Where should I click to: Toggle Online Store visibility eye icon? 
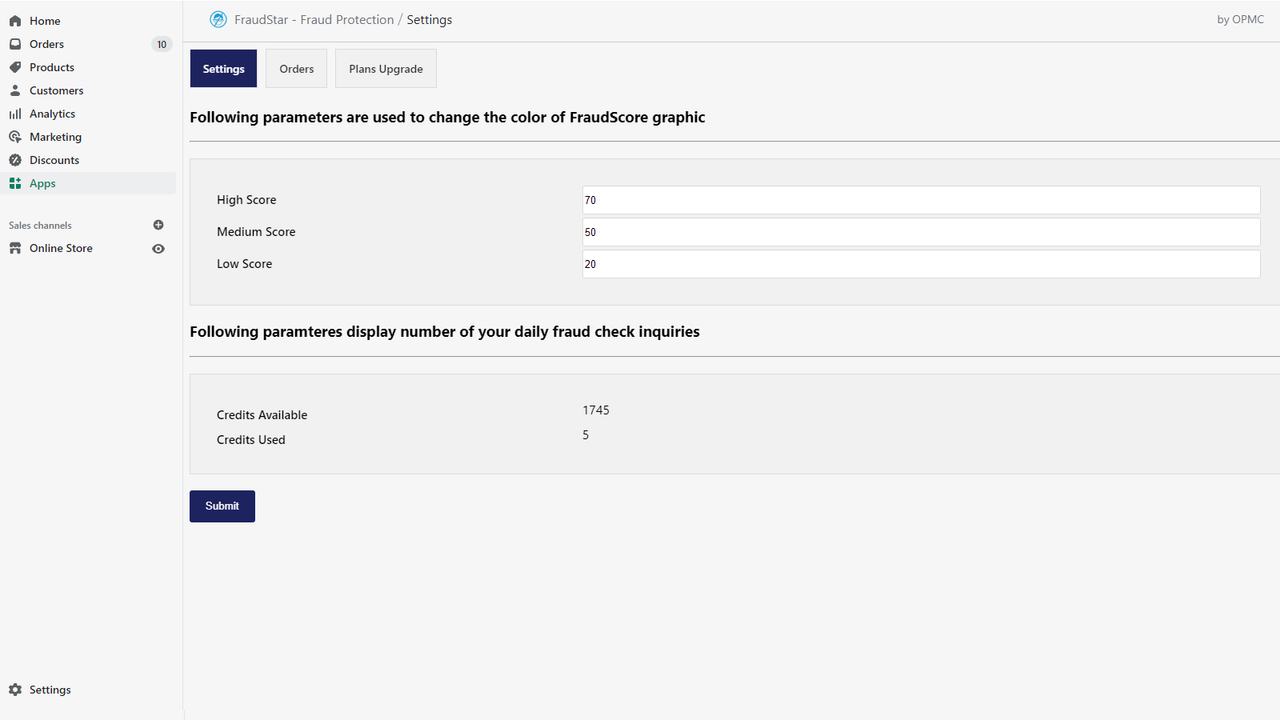point(158,248)
